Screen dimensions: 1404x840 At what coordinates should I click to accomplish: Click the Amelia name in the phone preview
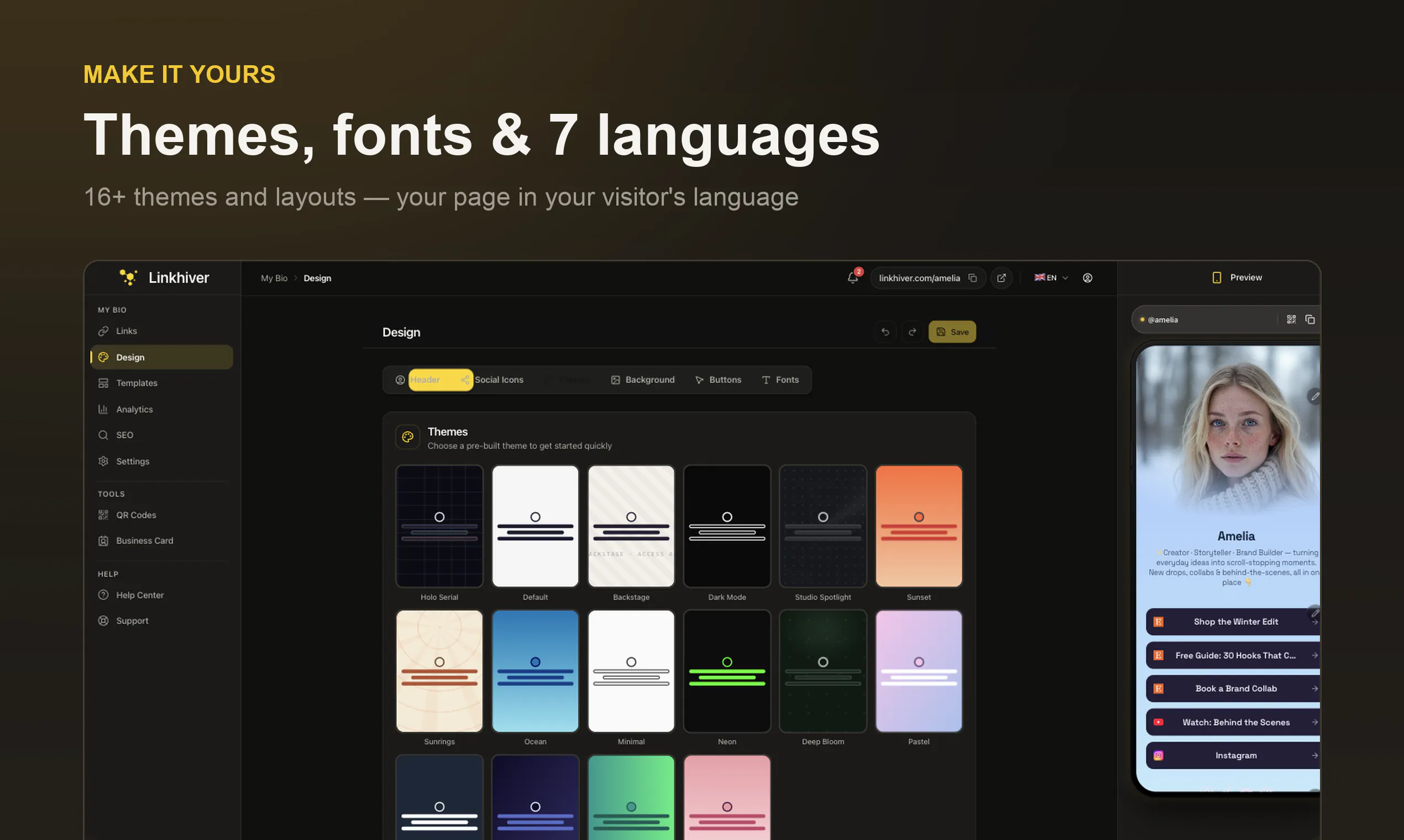(1236, 536)
